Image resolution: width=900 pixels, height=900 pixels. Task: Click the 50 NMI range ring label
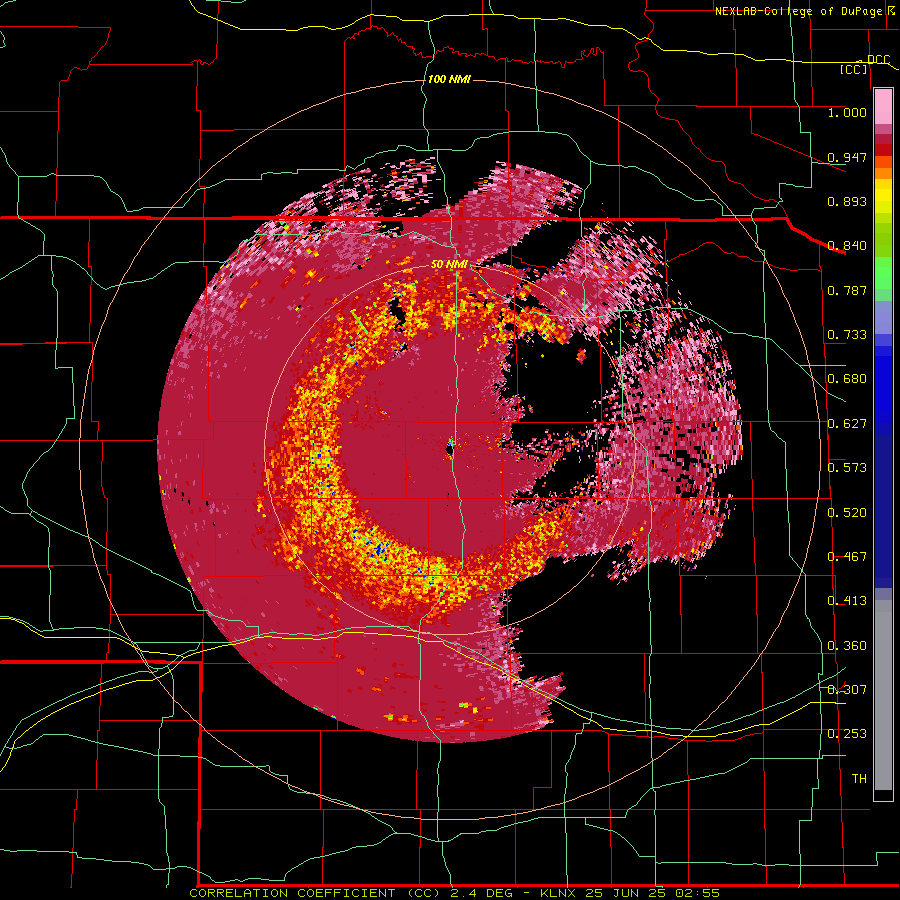449,265
